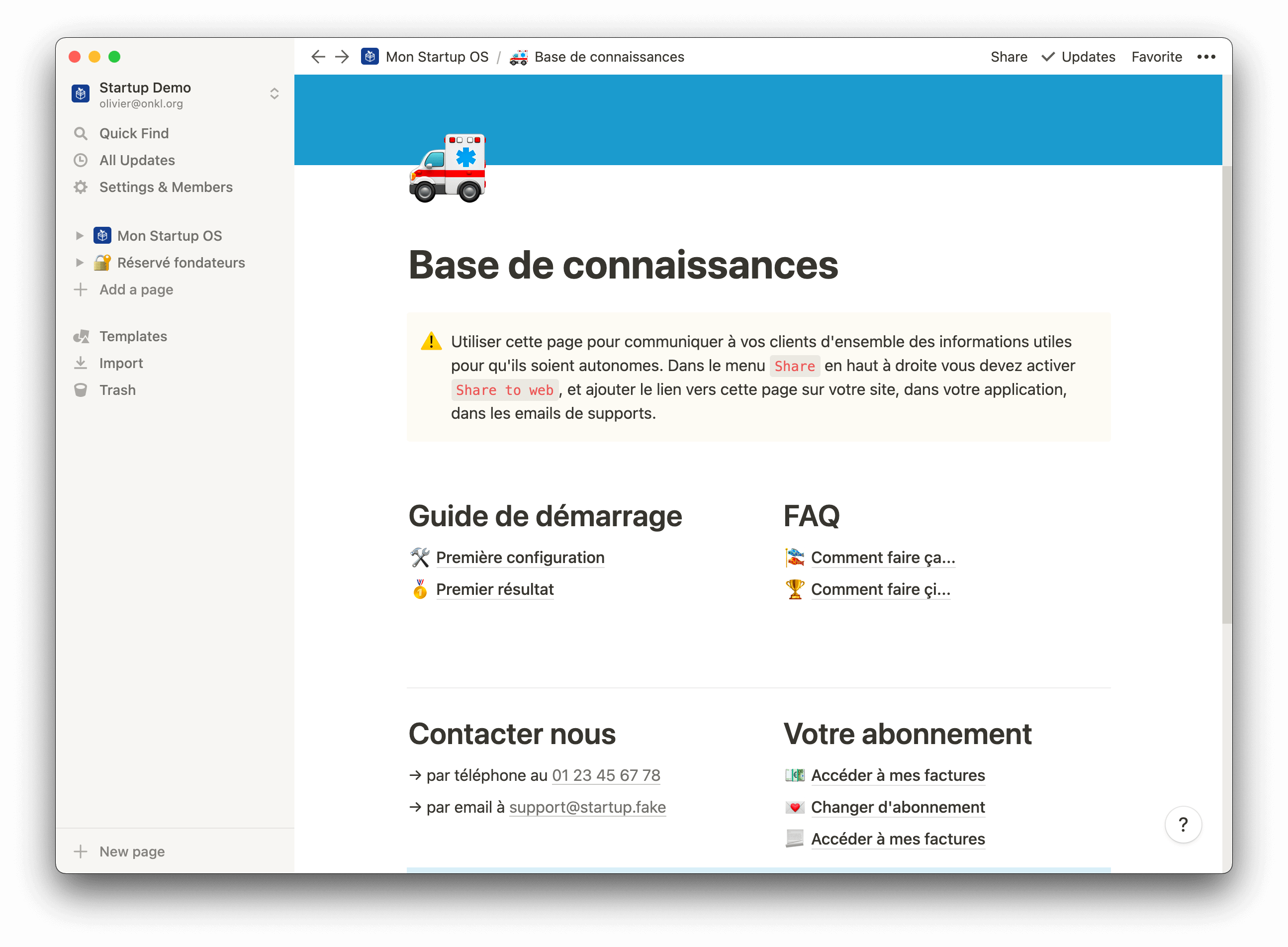Toggle Updates following checkmark
Screen dimensions: 1288x947
[x=1048, y=57]
